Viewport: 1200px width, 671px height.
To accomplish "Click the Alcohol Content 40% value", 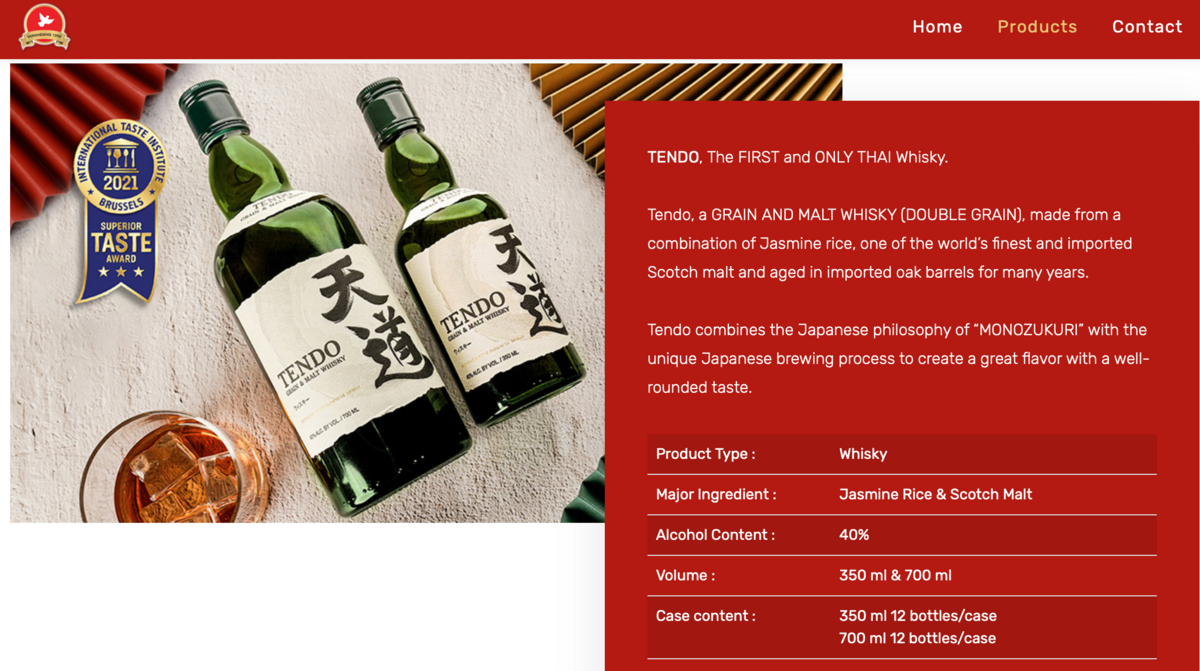I will click(x=854, y=535).
